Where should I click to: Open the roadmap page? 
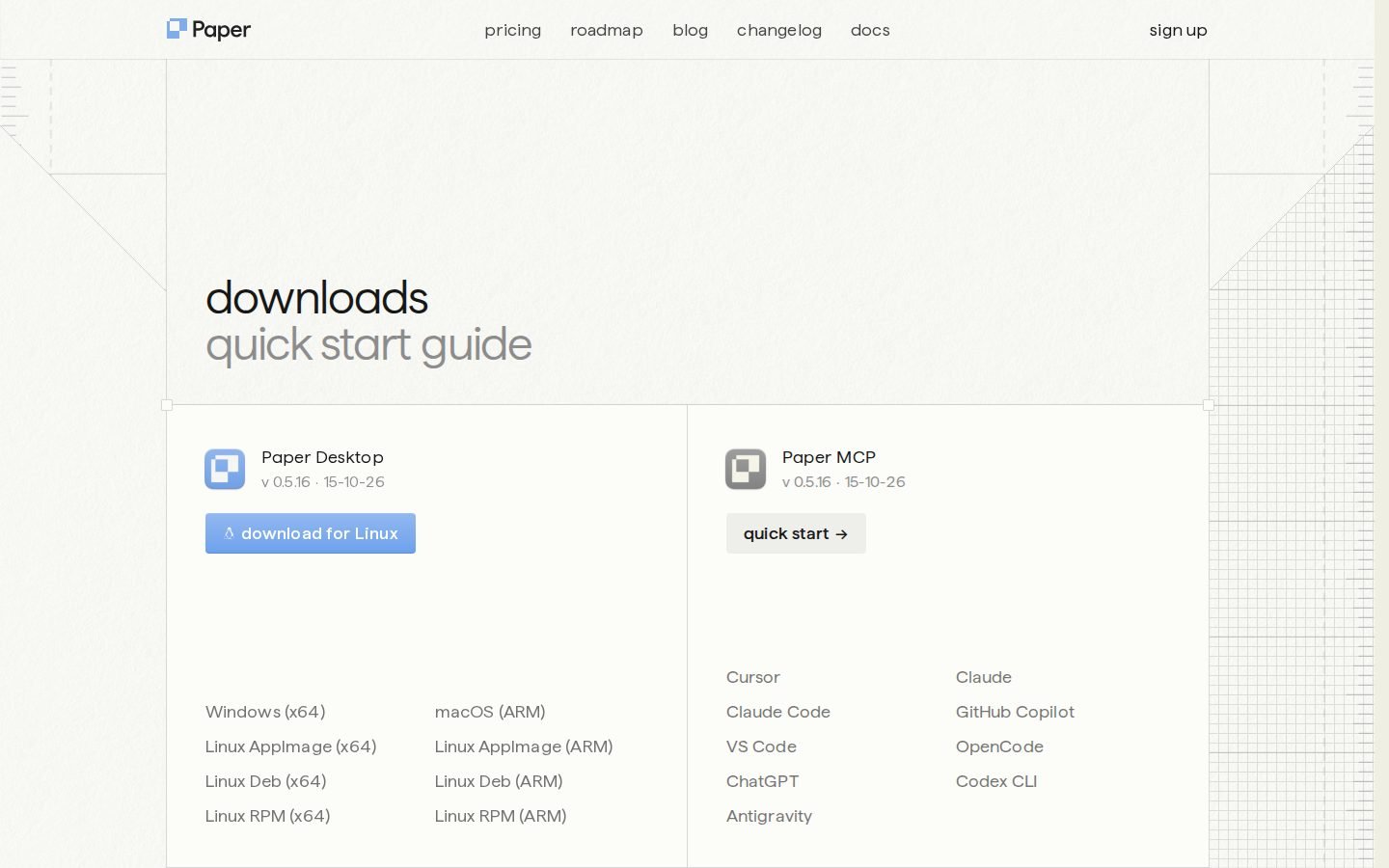tap(607, 30)
